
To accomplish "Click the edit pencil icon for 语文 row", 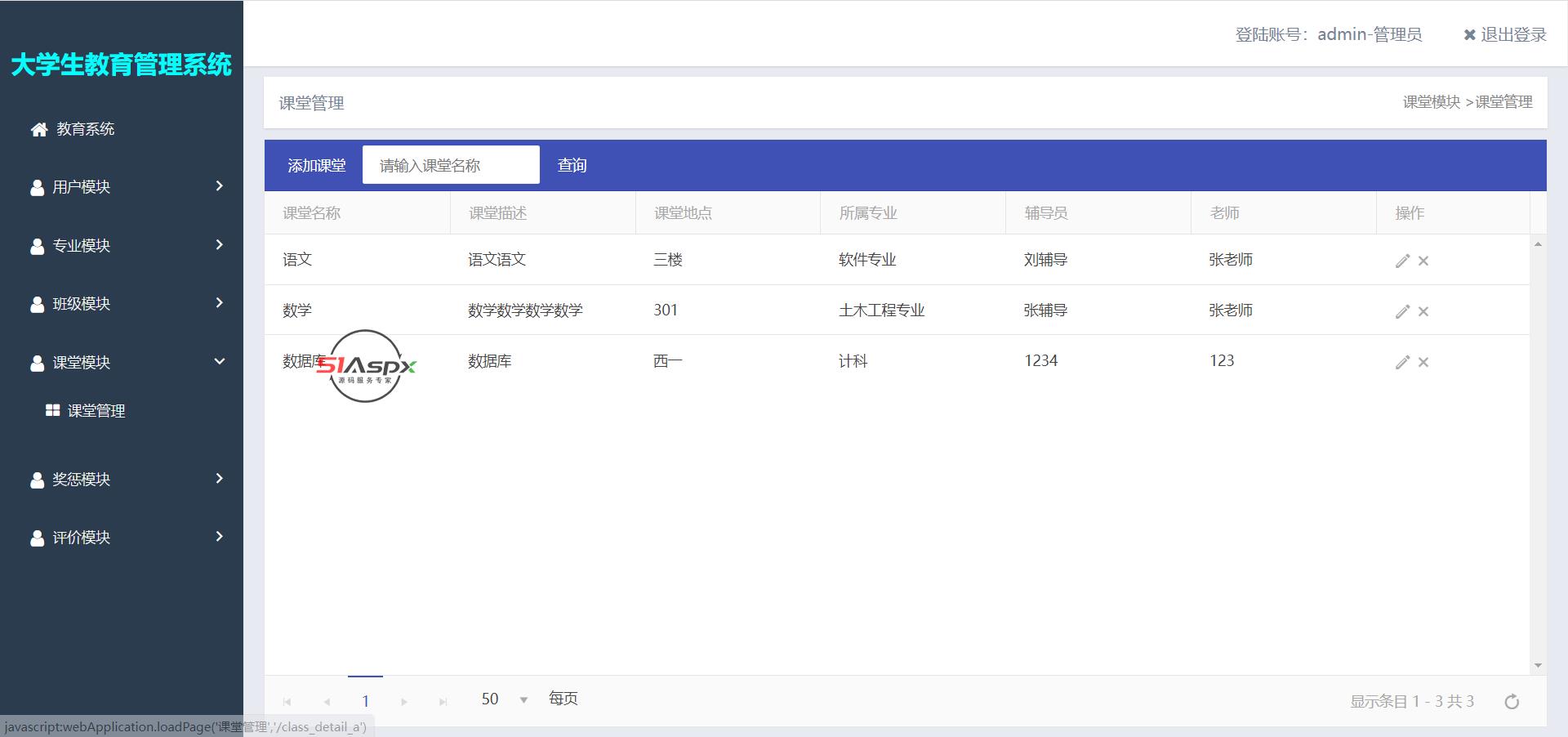I will pos(1402,261).
